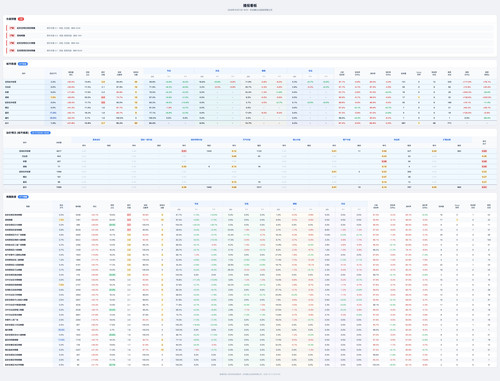Click the dashboard page title heading
Screen dimensions: 500x381
pyautogui.click(x=250, y=5)
